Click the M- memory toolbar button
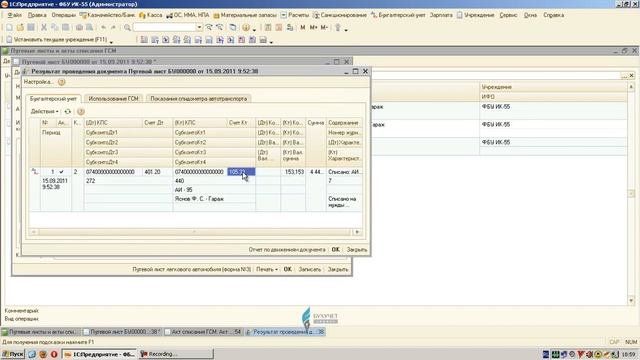This screenshot has width=640, height=360. coord(324,27)
